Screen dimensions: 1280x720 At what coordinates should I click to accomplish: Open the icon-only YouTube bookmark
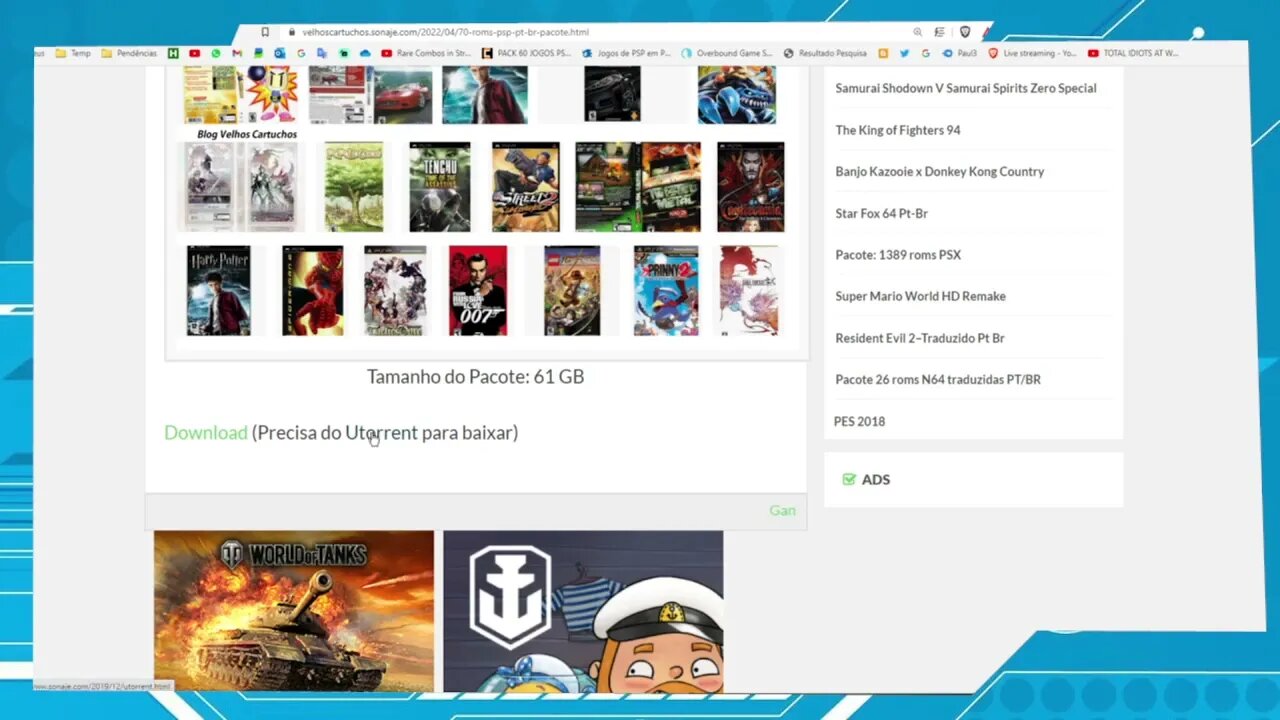click(x=194, y=53)
